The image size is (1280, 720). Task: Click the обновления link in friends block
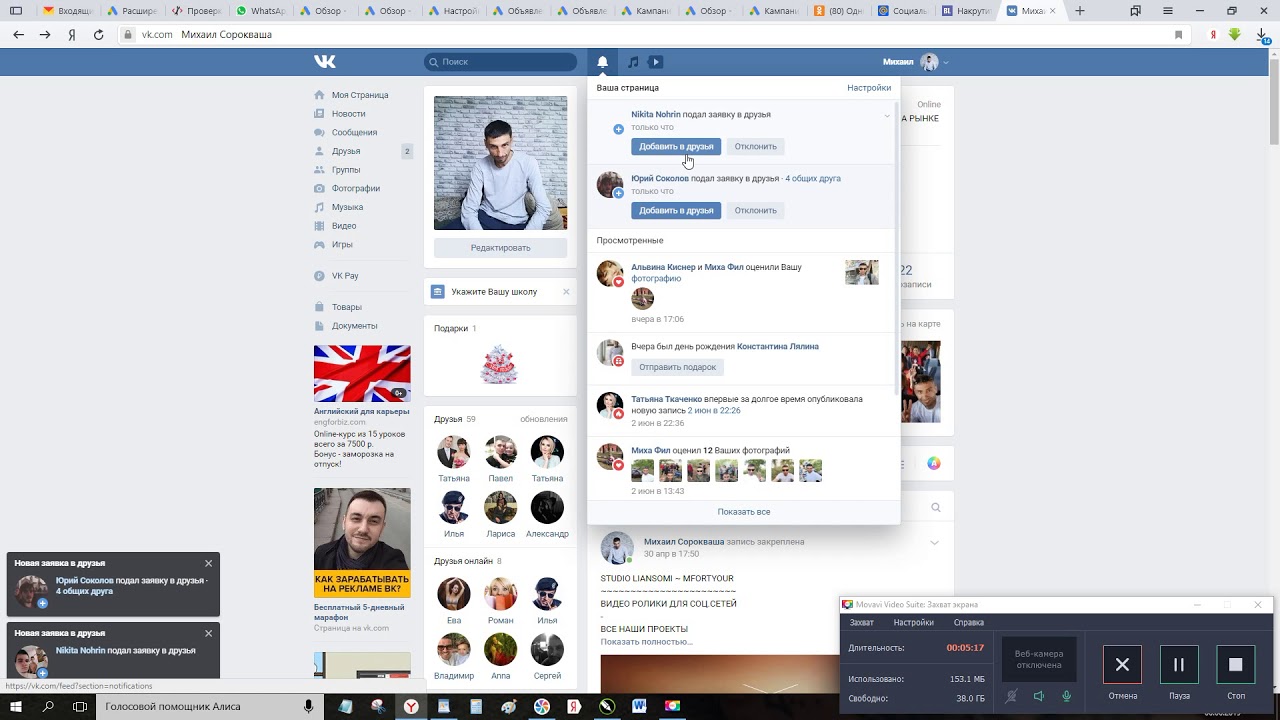point(544,419)
